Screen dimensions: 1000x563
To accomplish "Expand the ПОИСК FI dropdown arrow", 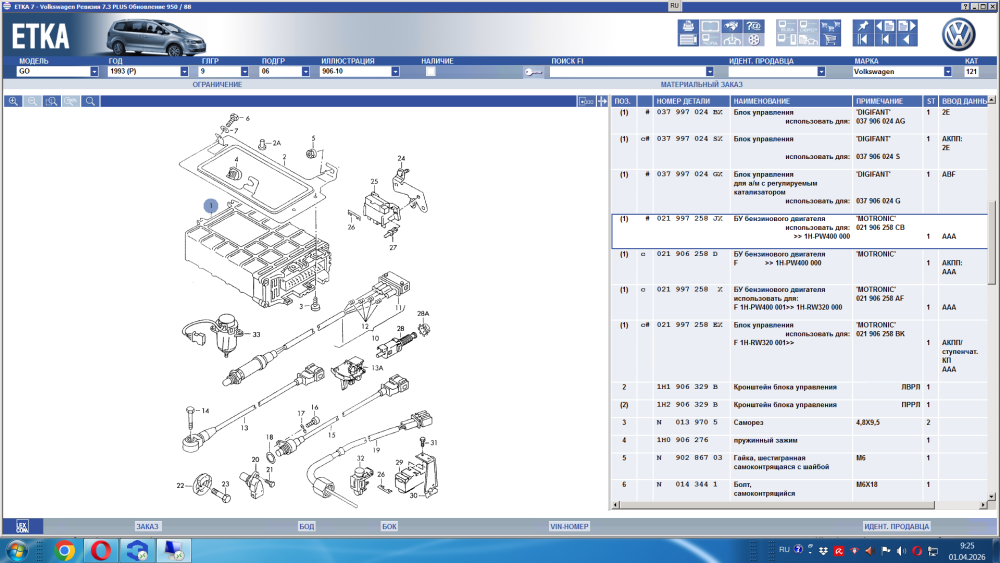I will pos(710,71).
